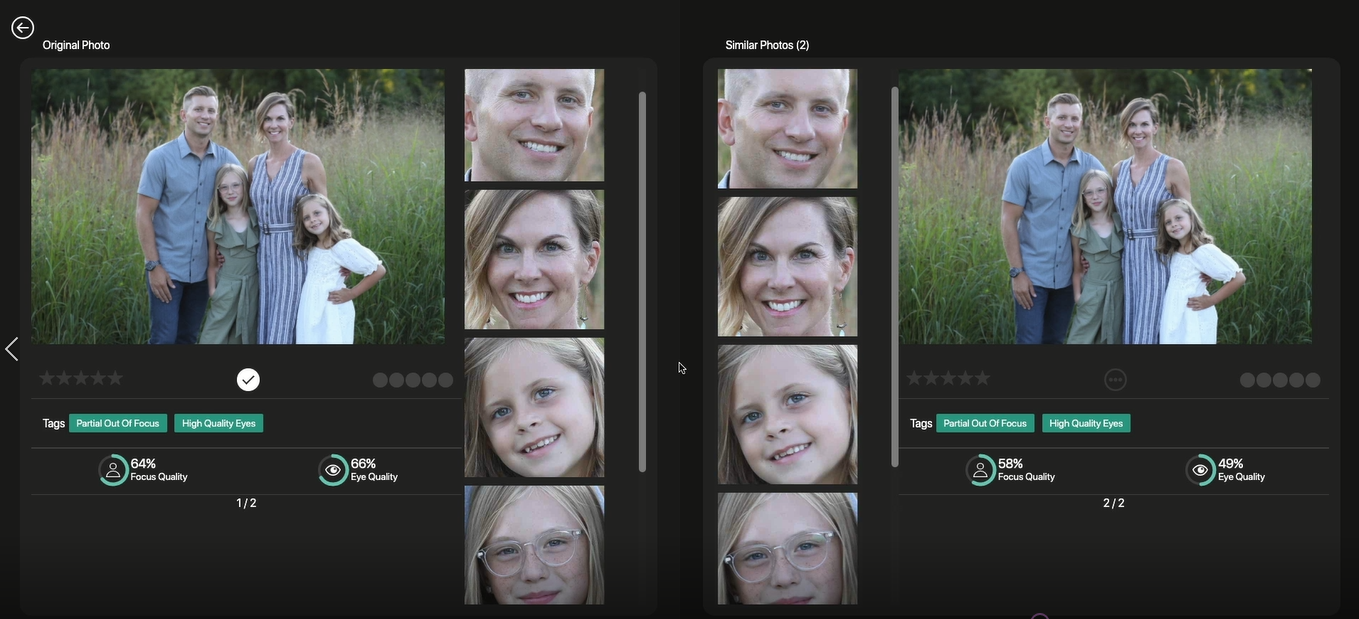
Task: Apply second color label to similar photo
Action: (x=1264, y=380)
